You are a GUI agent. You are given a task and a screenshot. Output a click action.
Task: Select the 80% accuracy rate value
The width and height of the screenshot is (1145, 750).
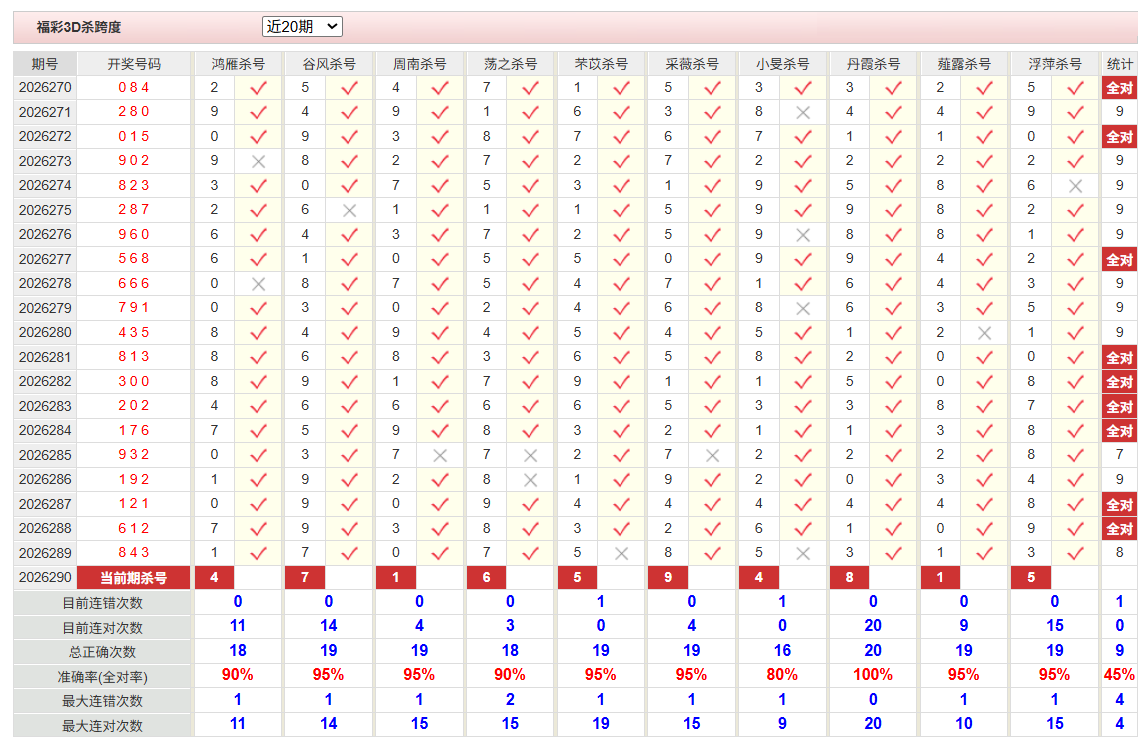(x=782, y=675)
